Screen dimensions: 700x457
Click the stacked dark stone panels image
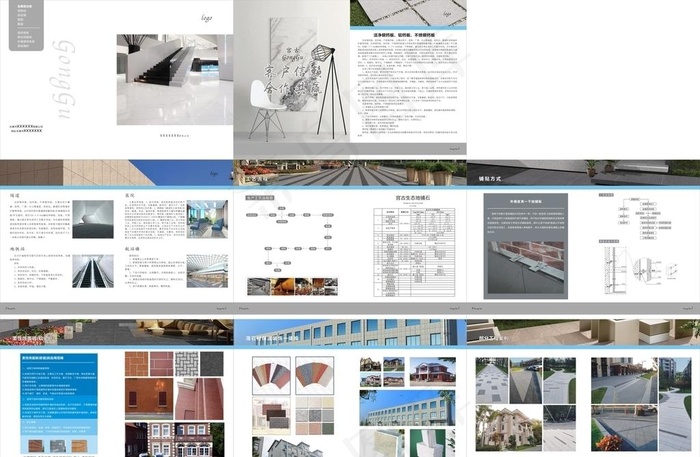point(271,415)
